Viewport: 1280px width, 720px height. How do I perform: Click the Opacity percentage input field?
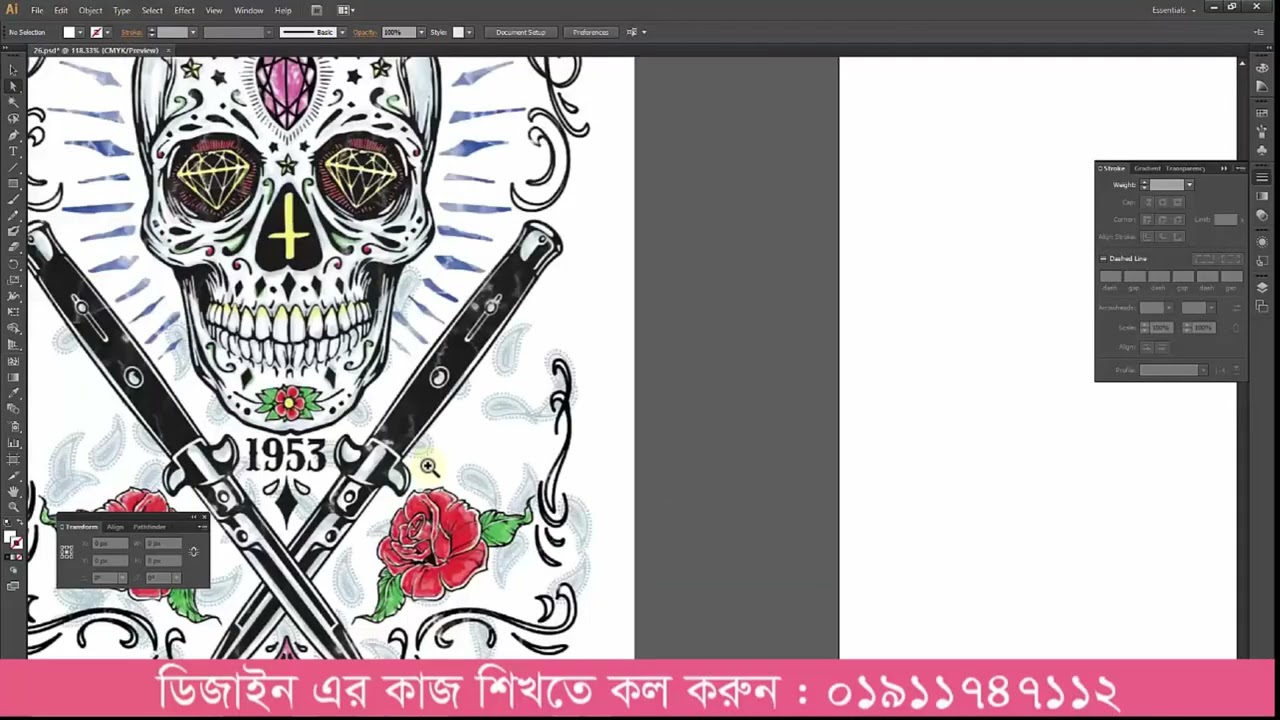(x=398, y=32)
